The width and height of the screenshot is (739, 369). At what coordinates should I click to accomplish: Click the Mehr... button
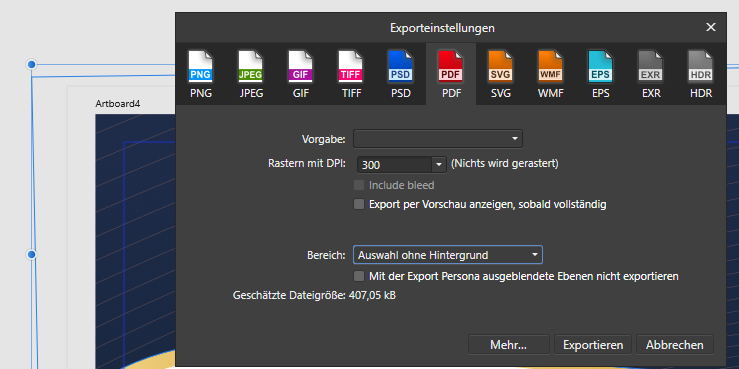coord(509,344)
